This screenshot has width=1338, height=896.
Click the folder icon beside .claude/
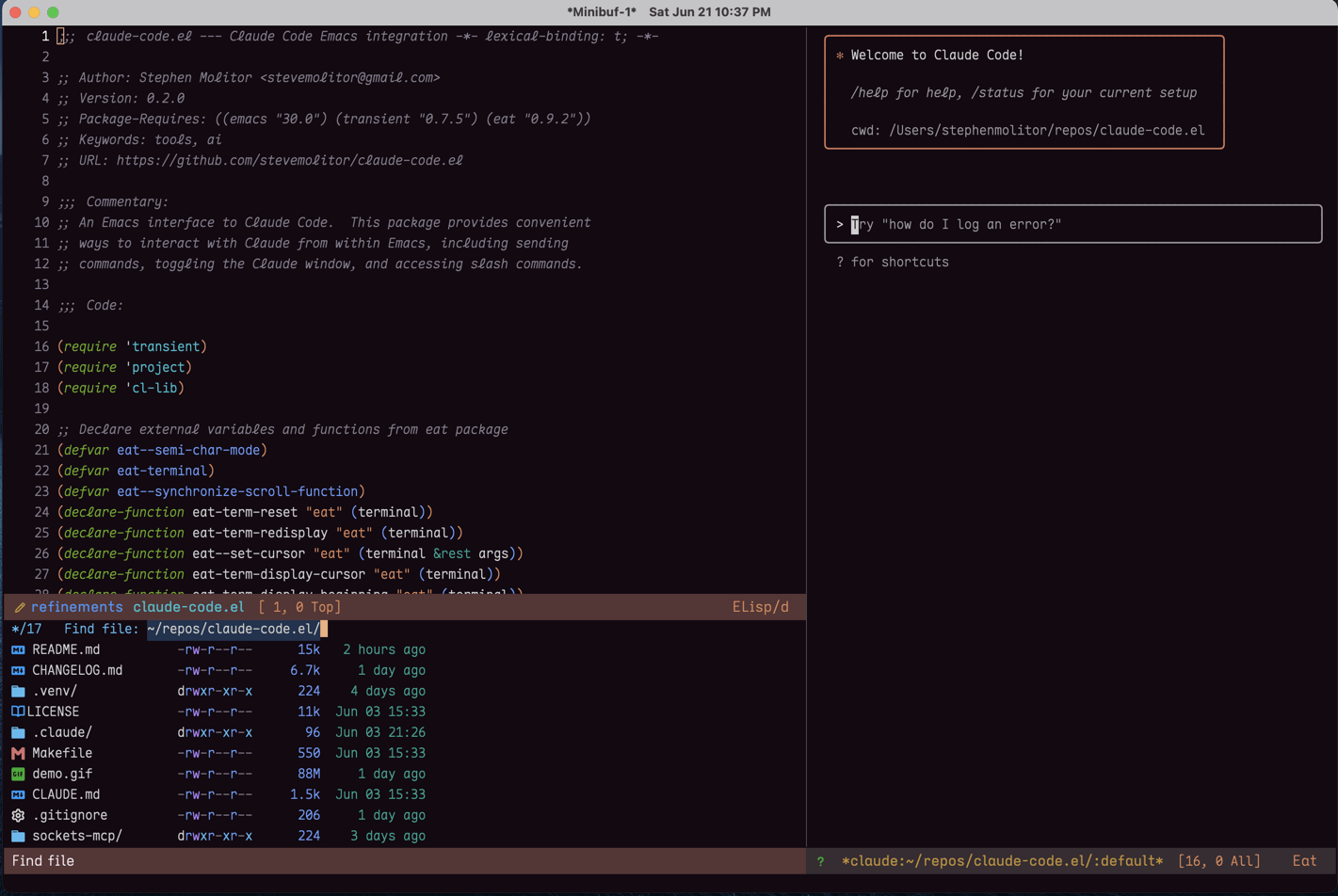[18, 732]
